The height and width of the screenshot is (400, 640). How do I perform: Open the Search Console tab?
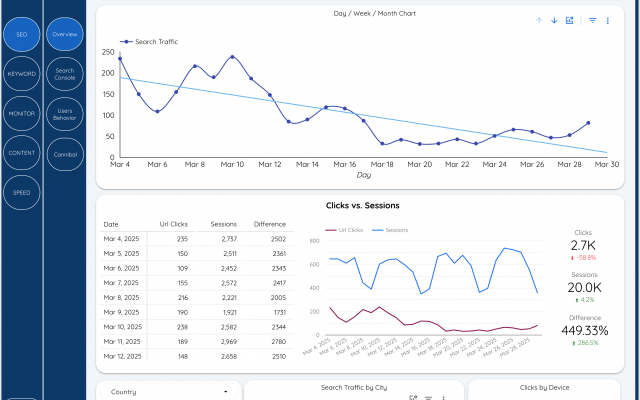(x=65, y=74)
